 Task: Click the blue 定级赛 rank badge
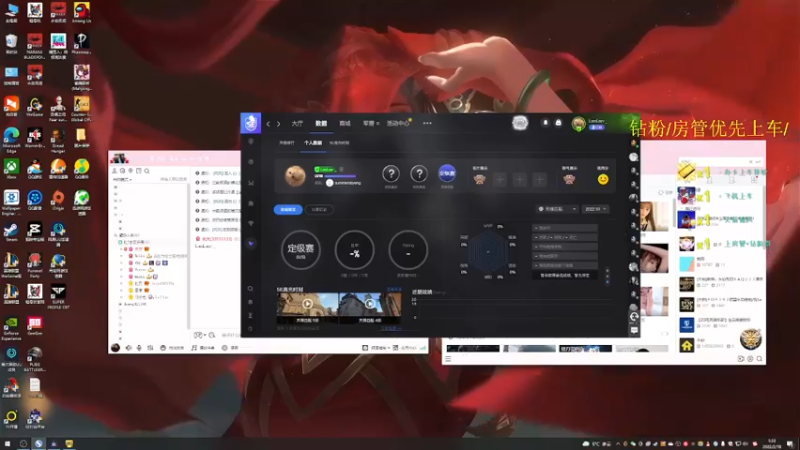coord(447,173)
